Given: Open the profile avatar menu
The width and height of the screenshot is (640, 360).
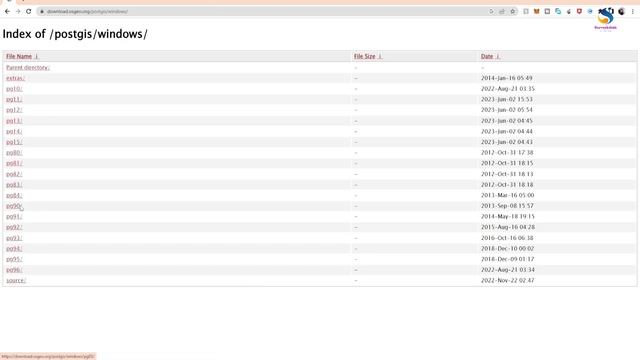Looking at the screenshot, I should 621,11.
